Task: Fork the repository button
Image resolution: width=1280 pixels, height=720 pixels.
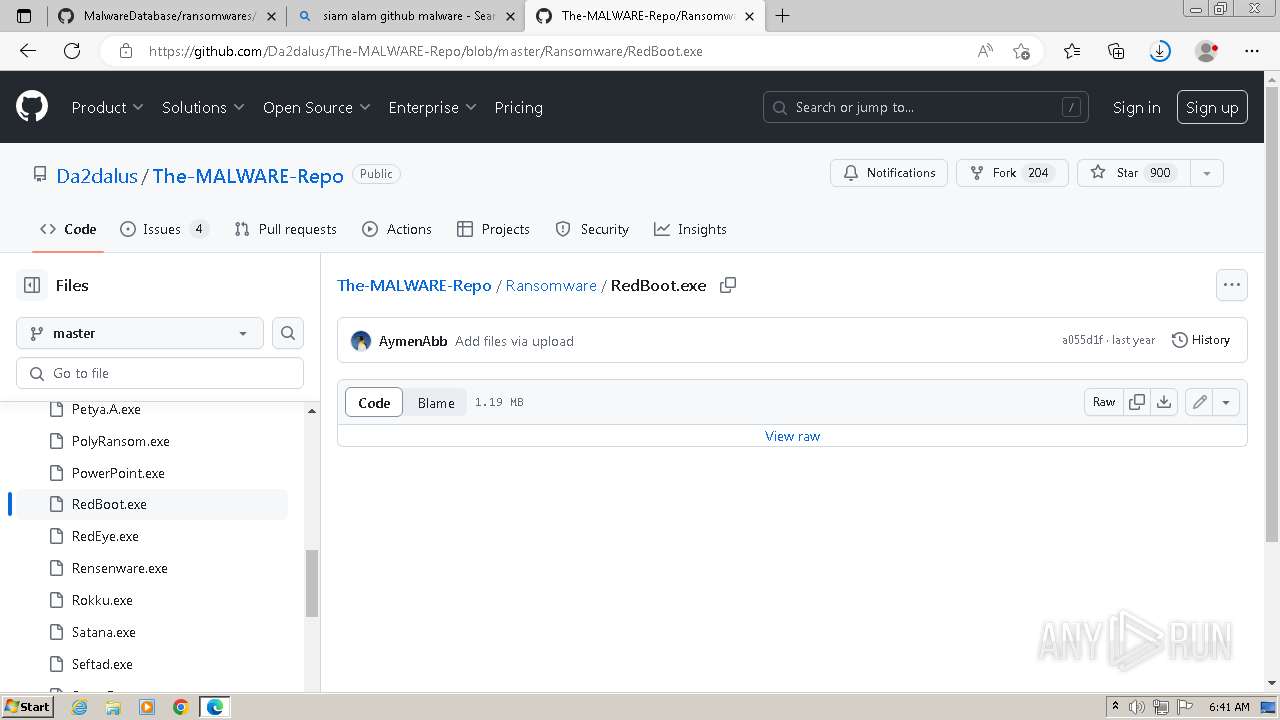Action: click(1012, 173)
